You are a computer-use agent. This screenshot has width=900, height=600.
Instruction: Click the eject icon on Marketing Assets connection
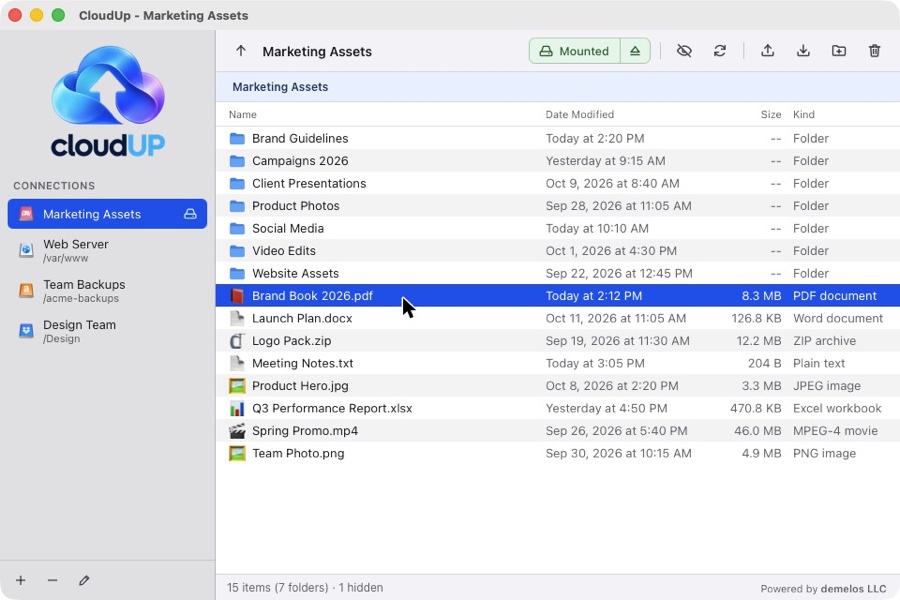190,214
